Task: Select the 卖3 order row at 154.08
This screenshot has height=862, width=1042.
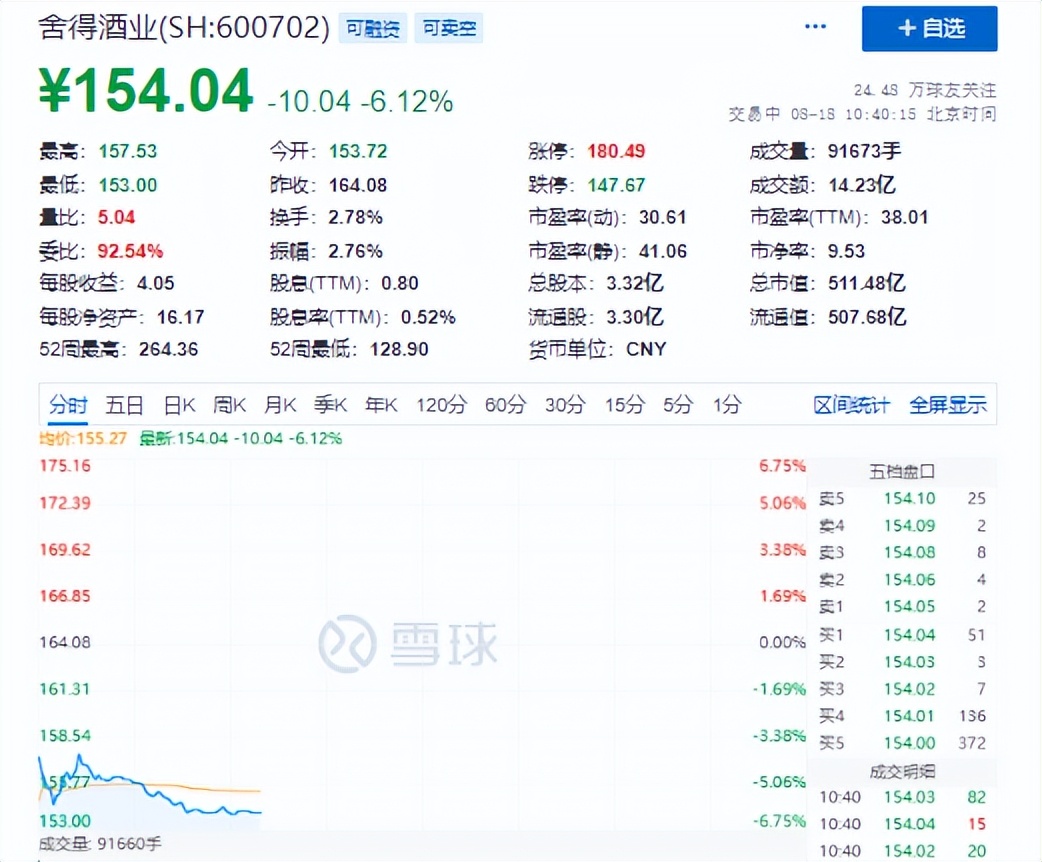Action: click(902, 552)
